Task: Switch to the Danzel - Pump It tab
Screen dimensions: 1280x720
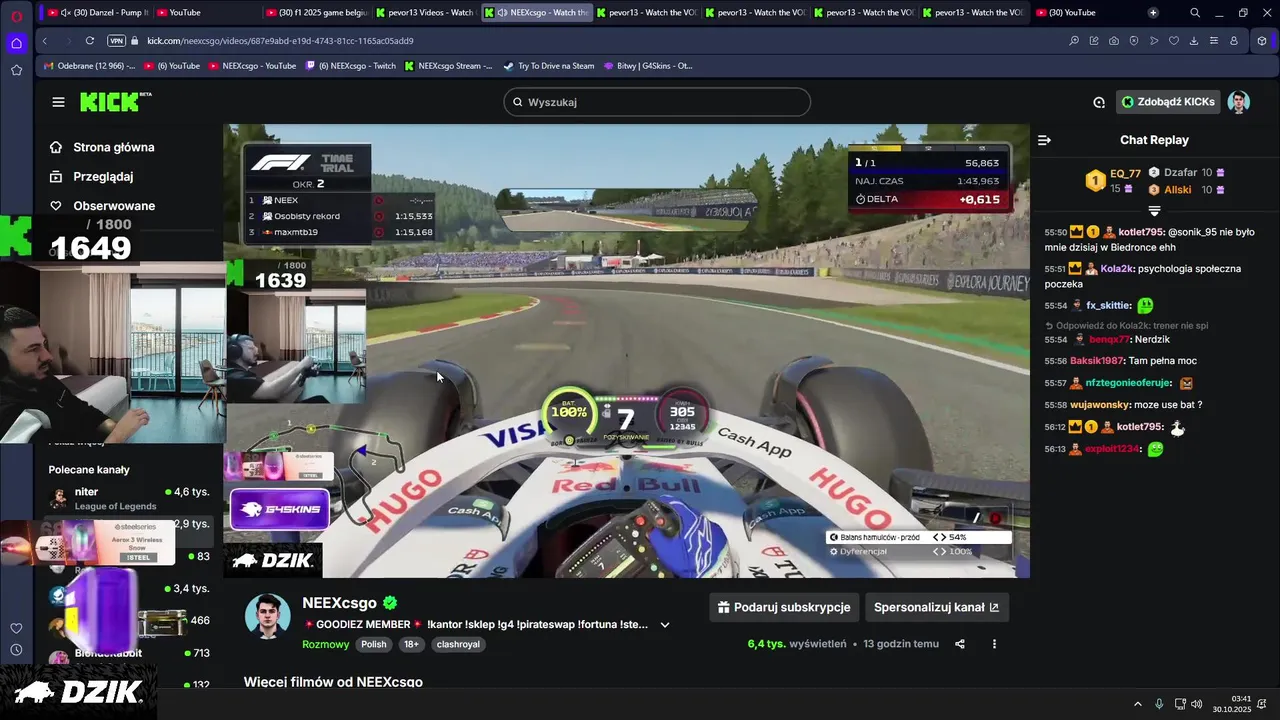Action: (x=97, y=13)
